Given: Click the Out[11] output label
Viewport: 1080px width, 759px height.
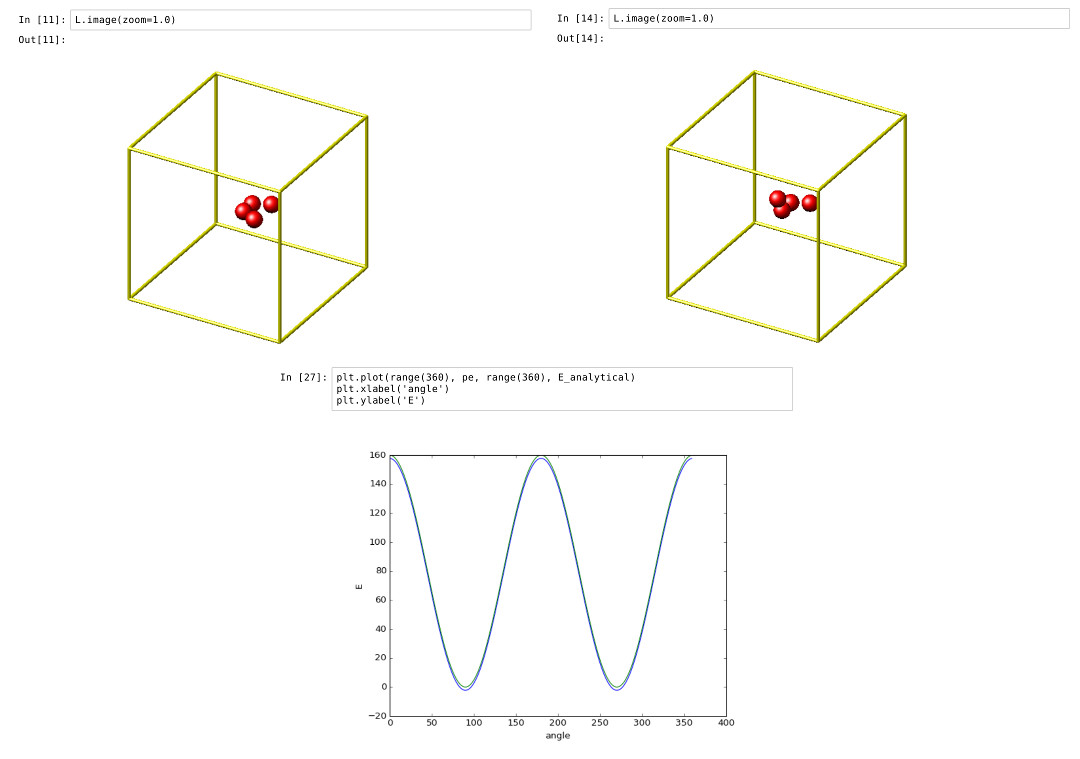Looking at the screenshot, I should click(x=42, y=40).
